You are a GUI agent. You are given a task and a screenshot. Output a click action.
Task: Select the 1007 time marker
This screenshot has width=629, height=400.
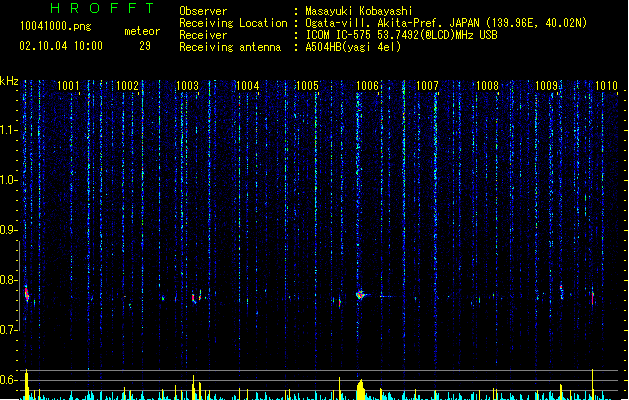pyautogui.click(x=427, y=86)
